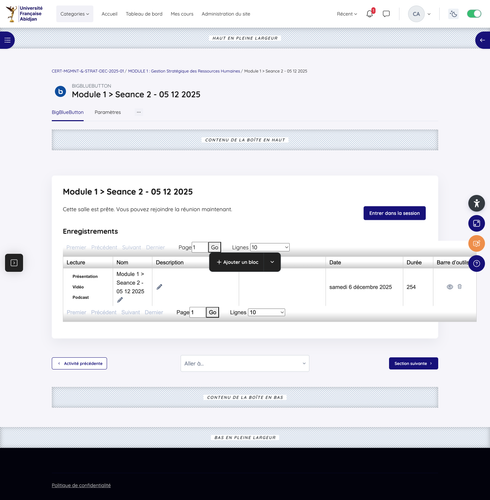Switch to the Paramètres tab
This screenshot has width=490, height=500.
(108, 112)
